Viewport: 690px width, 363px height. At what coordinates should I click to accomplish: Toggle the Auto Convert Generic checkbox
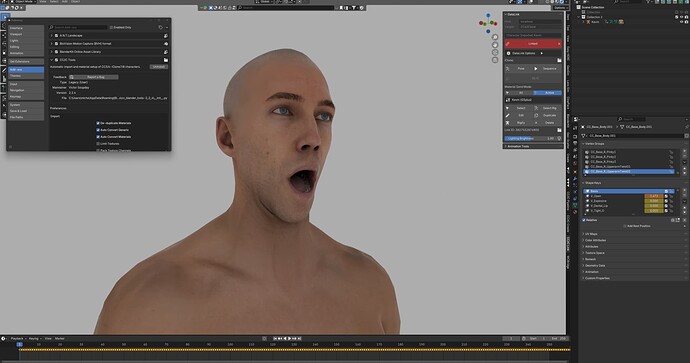click(98, 130)
